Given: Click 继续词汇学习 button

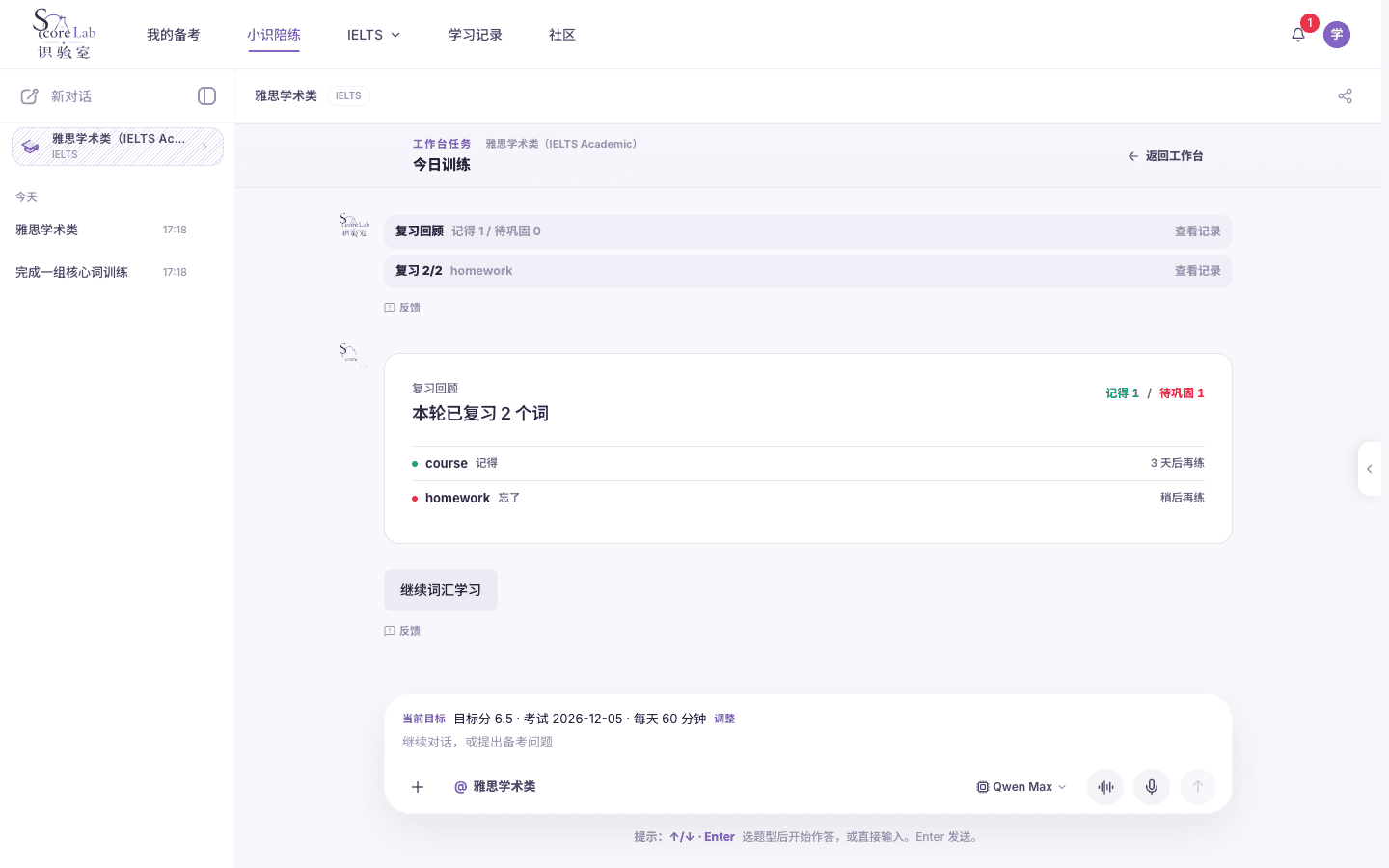Looking at the screenshot, I should click(x=441, y=590).
